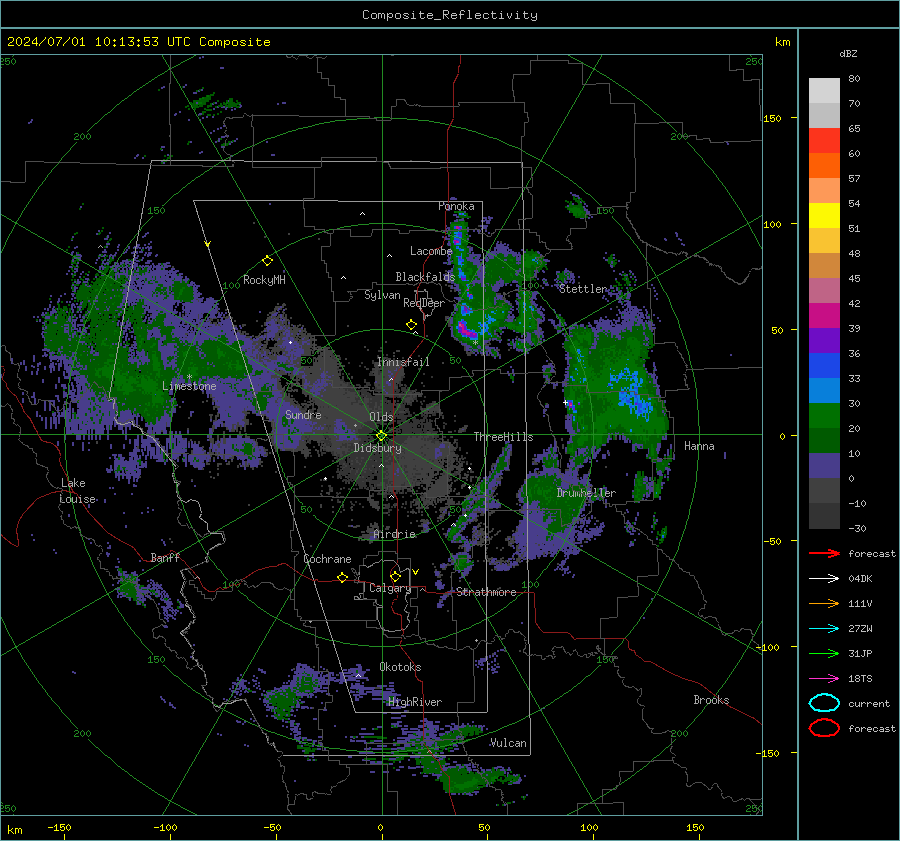Click the Sylvan label

pyautogui.click(x=382, y=295)
